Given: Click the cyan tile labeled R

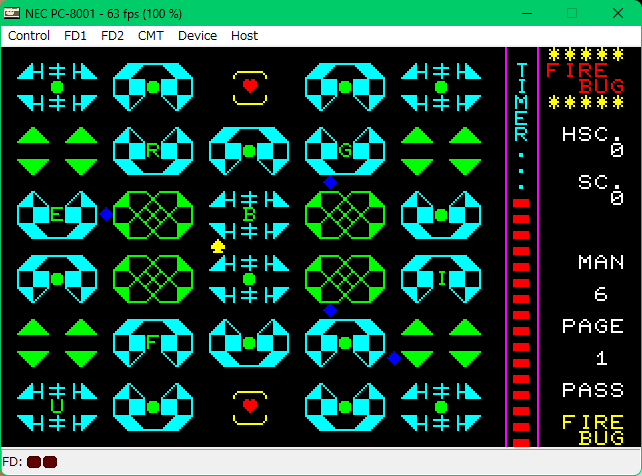Looking at the screenshot, I should [x=153, y=151].
